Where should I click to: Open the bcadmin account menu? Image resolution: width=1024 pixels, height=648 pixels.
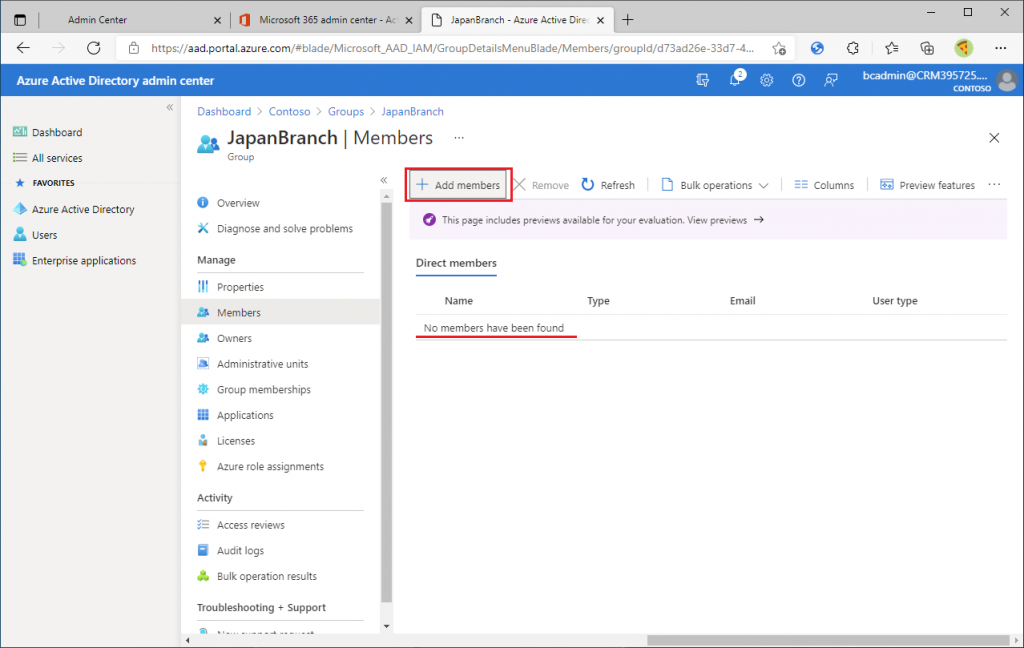click(x=939, y=80)
